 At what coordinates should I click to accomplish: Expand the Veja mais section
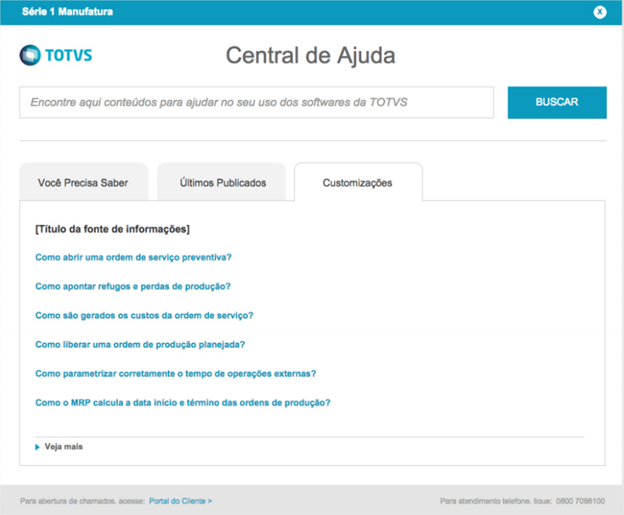click(x=59, y=447)
